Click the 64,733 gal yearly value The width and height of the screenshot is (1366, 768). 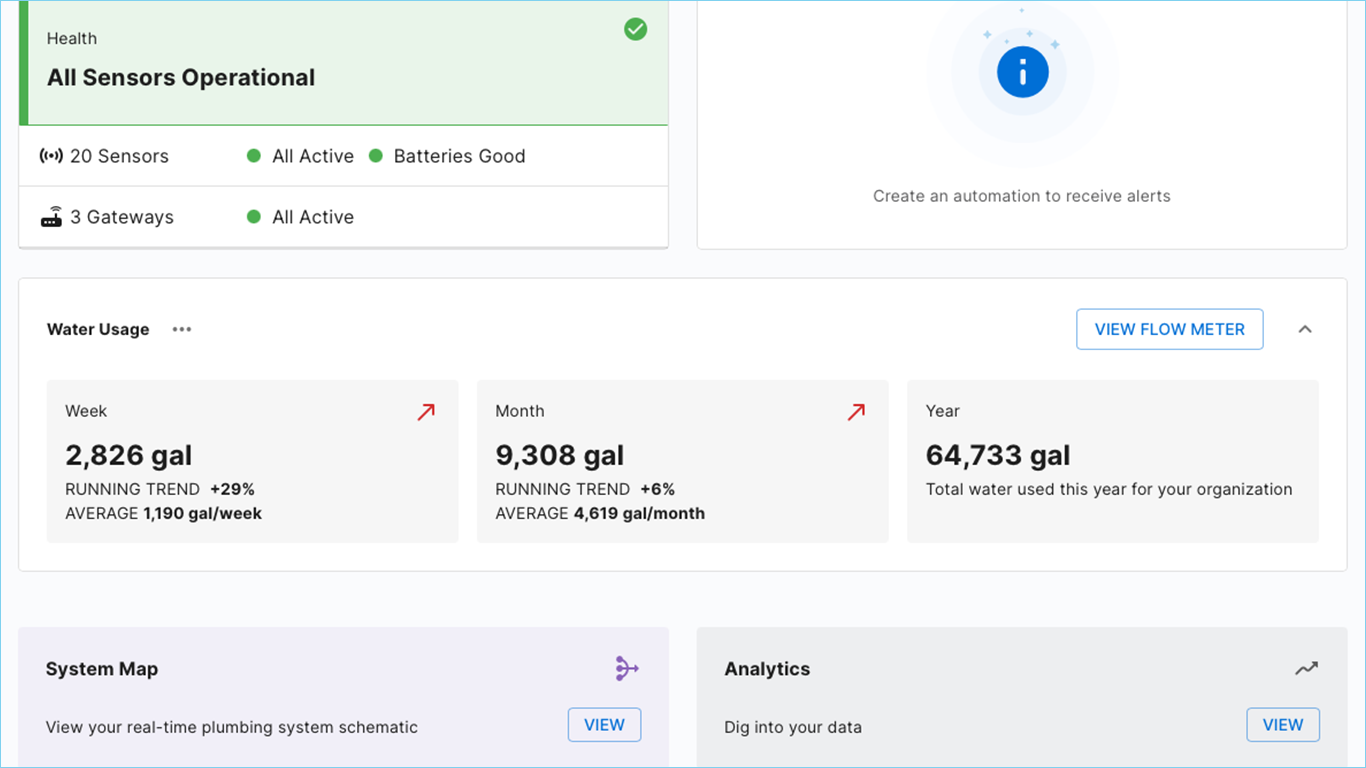[998, 456]
